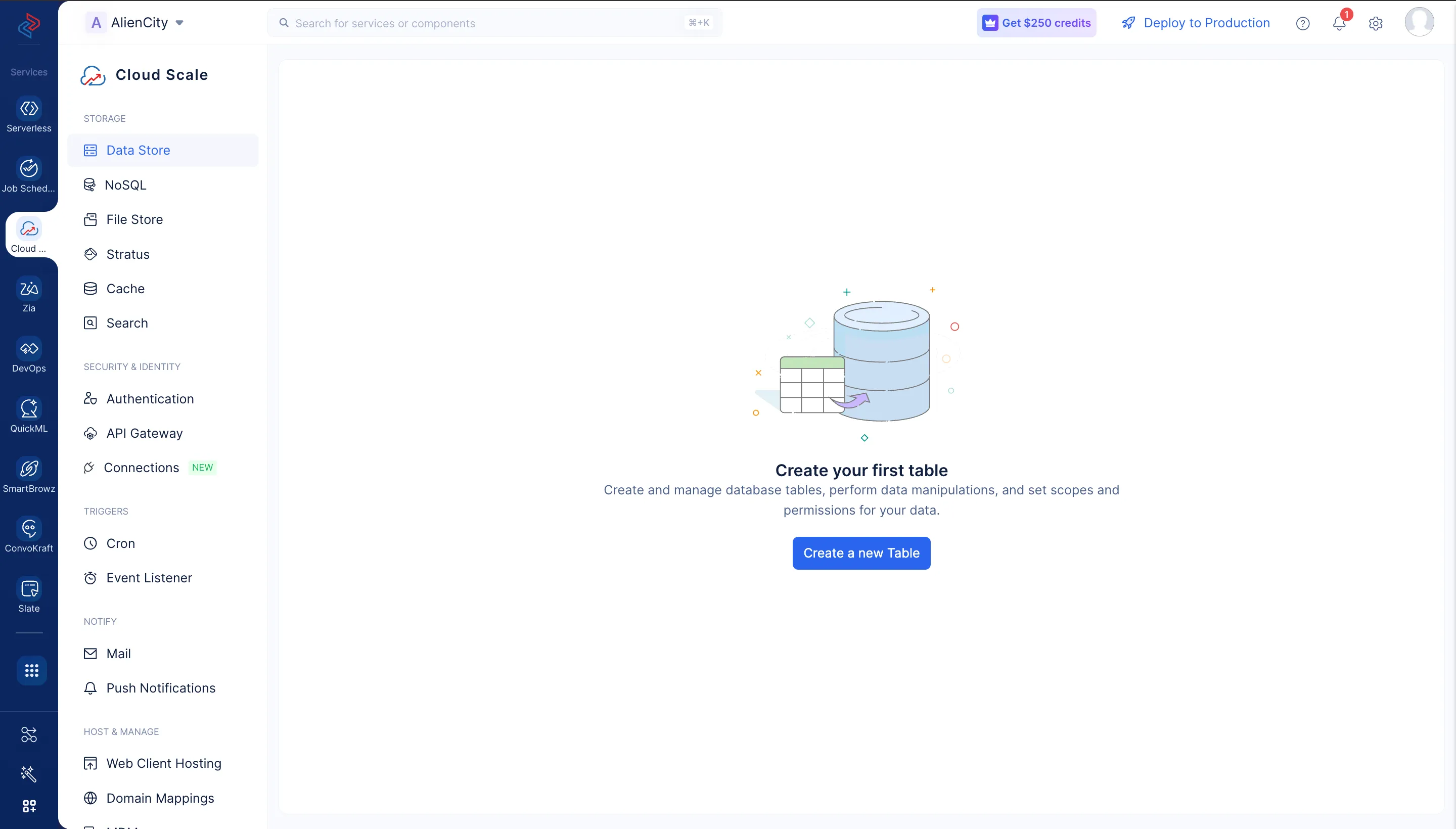The image size is (1456, 829).
Task: Click the search services input field
Action: pos(456,23)
